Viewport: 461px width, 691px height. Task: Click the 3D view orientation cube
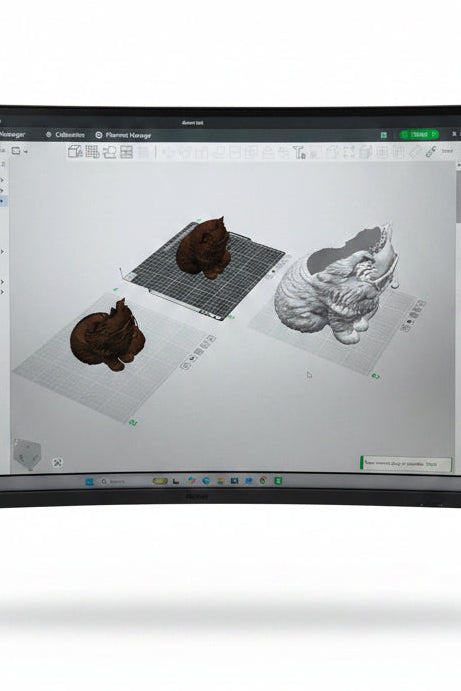point(27,453)
